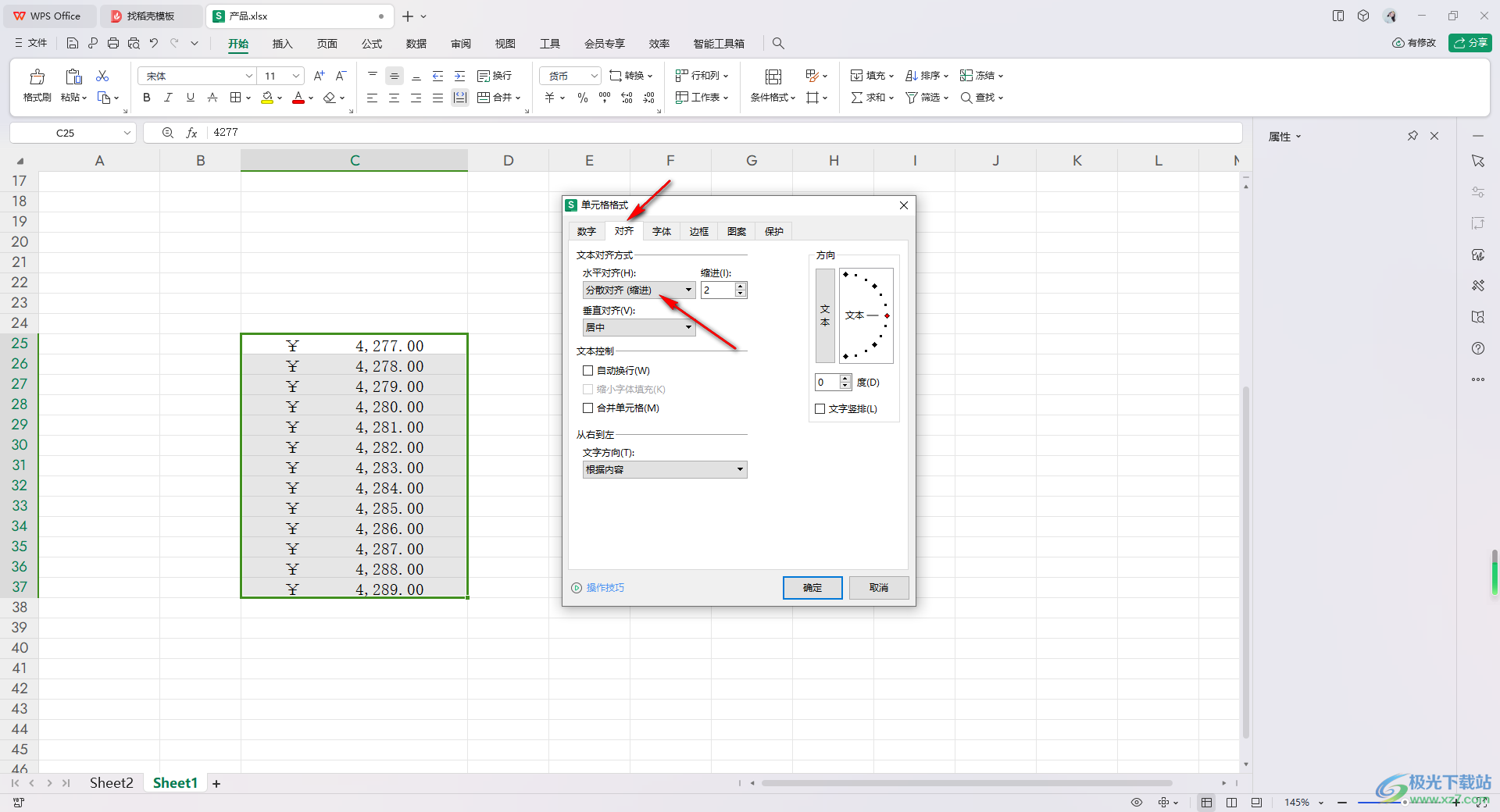Image resolution: width=1500 pixels, height=812 pixels.
Task: Click the Sum (求和) icon
Action: coord(857,98)
